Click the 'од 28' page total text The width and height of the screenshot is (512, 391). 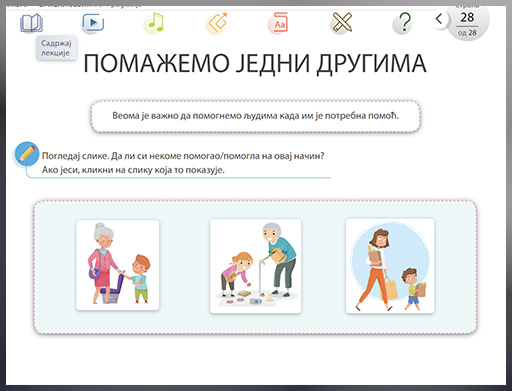coord(467,33)
